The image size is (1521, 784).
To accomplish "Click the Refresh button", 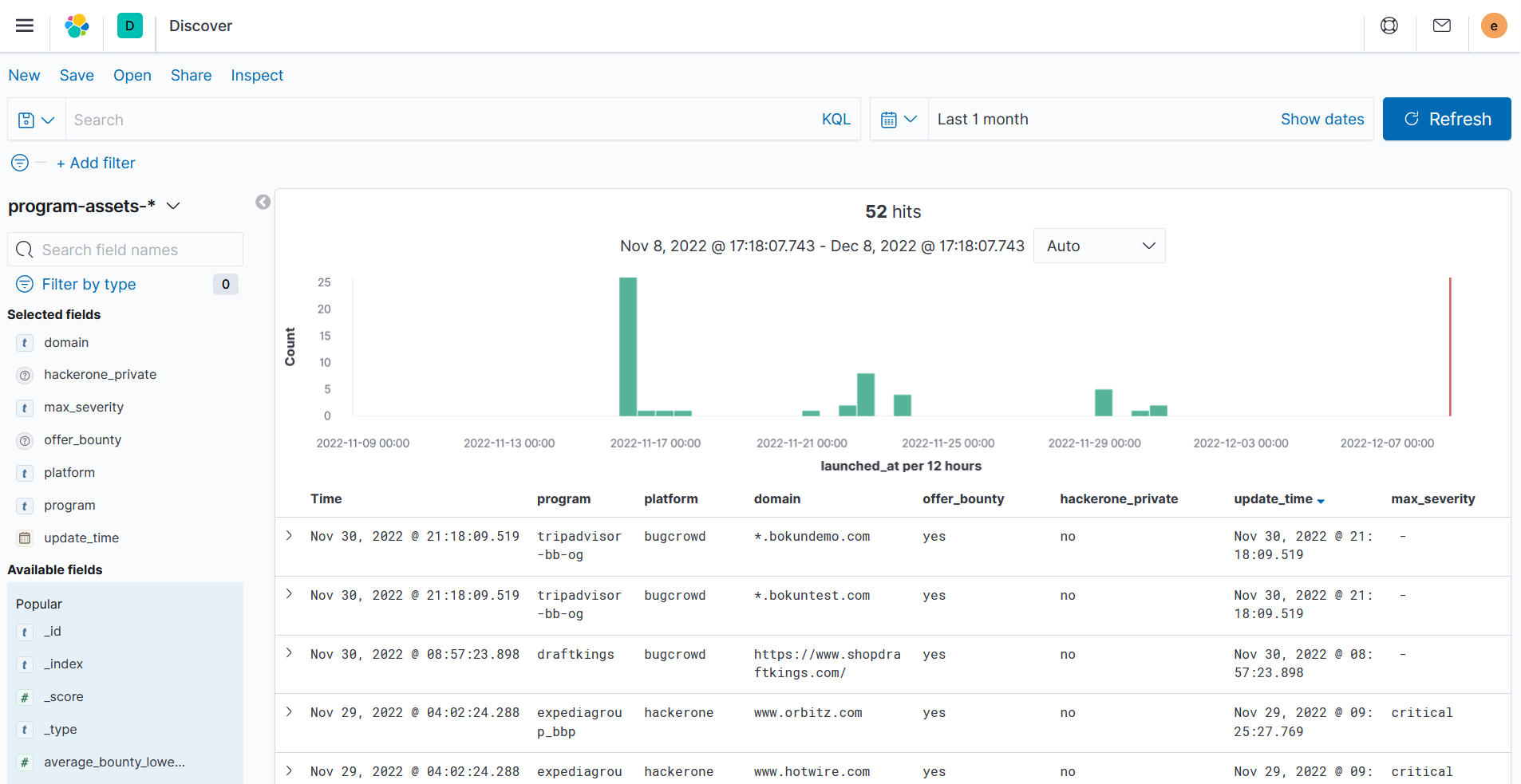I will pos(1446,119).
